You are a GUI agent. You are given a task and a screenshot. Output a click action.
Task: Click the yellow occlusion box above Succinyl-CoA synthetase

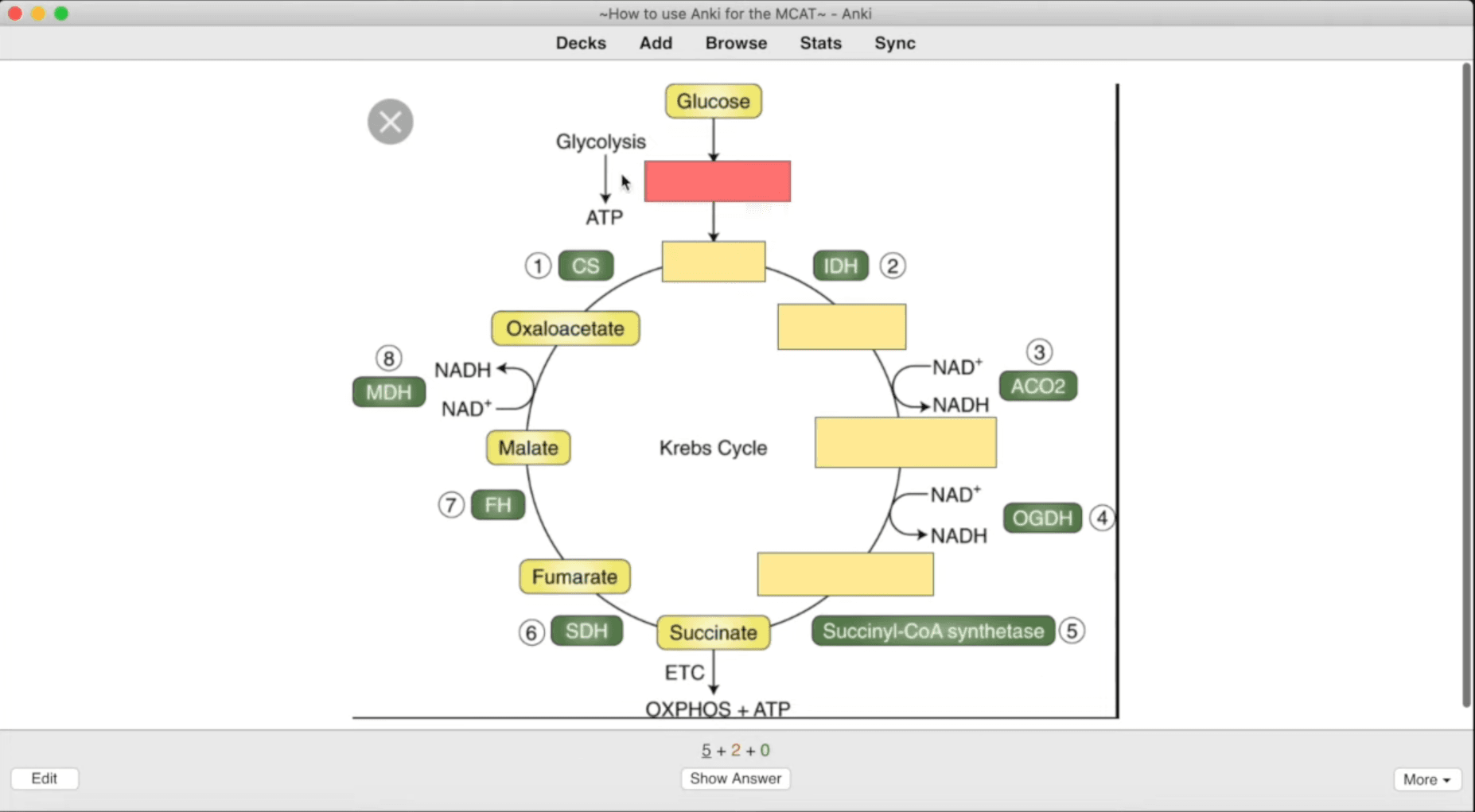(x=846, y=574)
